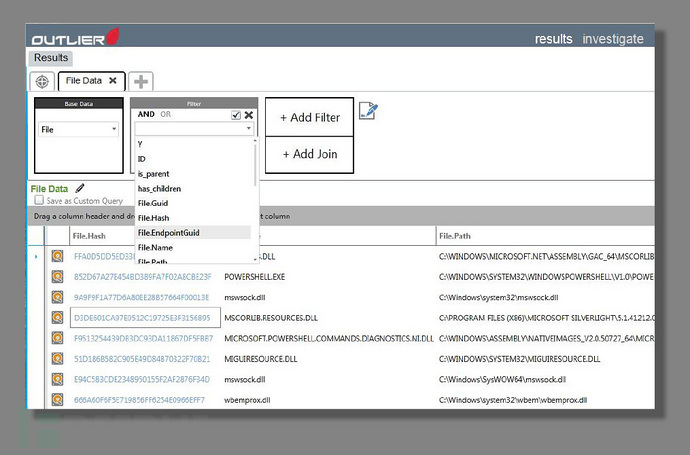
Task: Click the Add Join button
Action: click(x=309, y=154)
